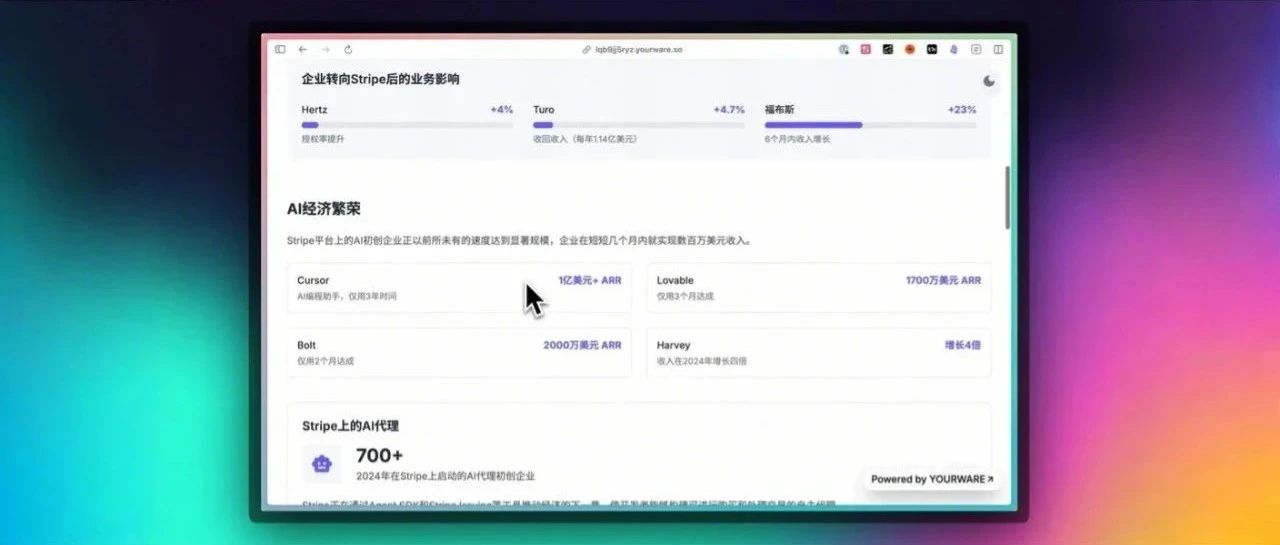Screen dimensions: 1280x545
Task: Open the purple bell extension icon
Action: [954, 49]
